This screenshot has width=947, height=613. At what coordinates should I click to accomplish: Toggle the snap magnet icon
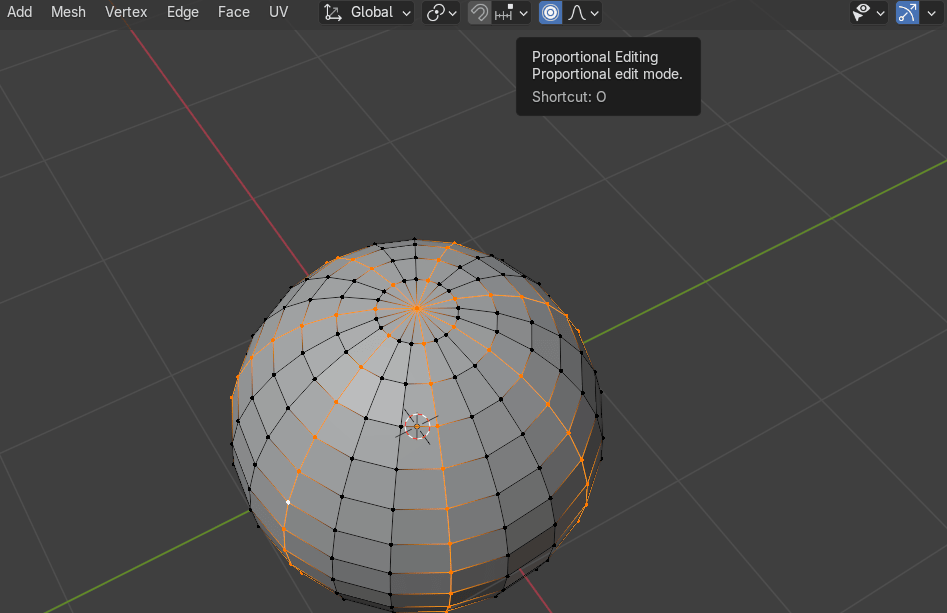[x=479, y=13]
